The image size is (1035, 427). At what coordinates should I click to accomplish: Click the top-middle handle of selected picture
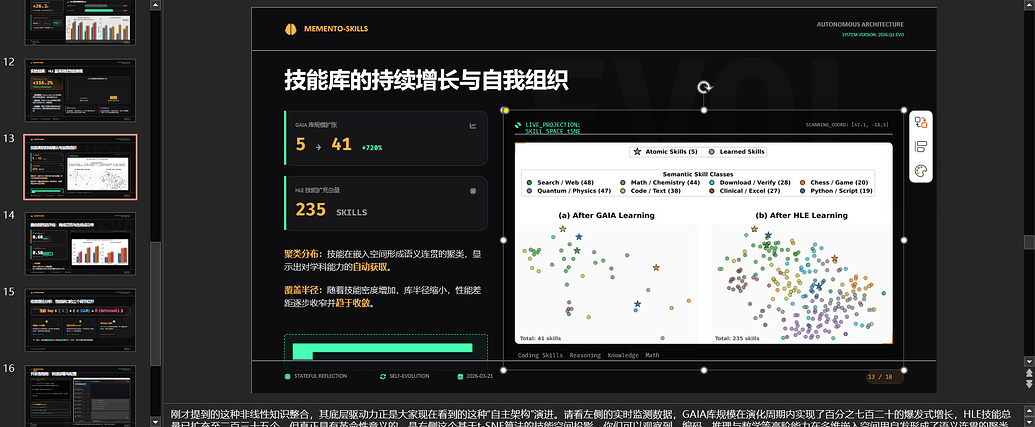click(x=704, y=110)
